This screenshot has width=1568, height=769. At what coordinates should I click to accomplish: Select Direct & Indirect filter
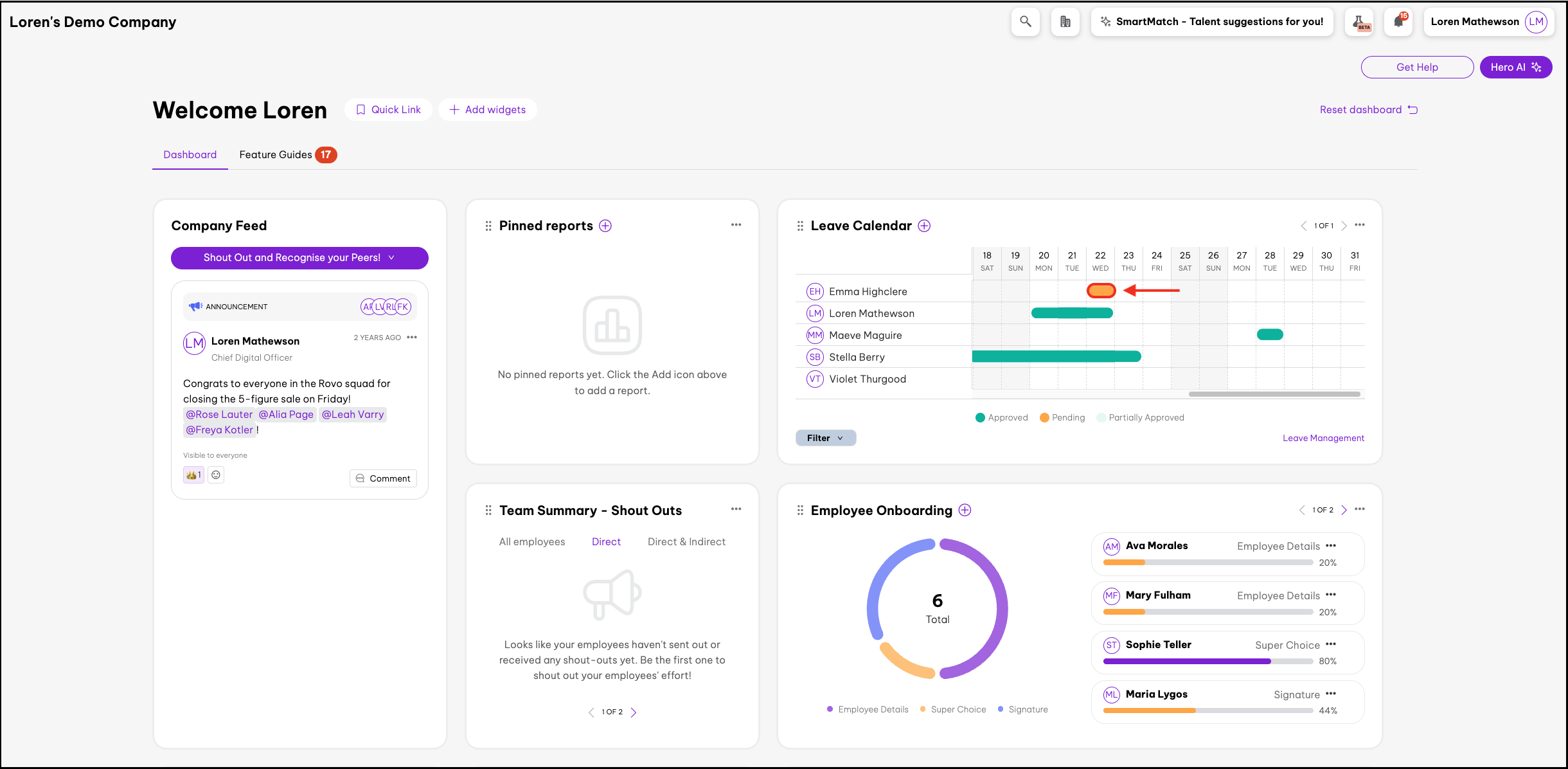(686, 541)
